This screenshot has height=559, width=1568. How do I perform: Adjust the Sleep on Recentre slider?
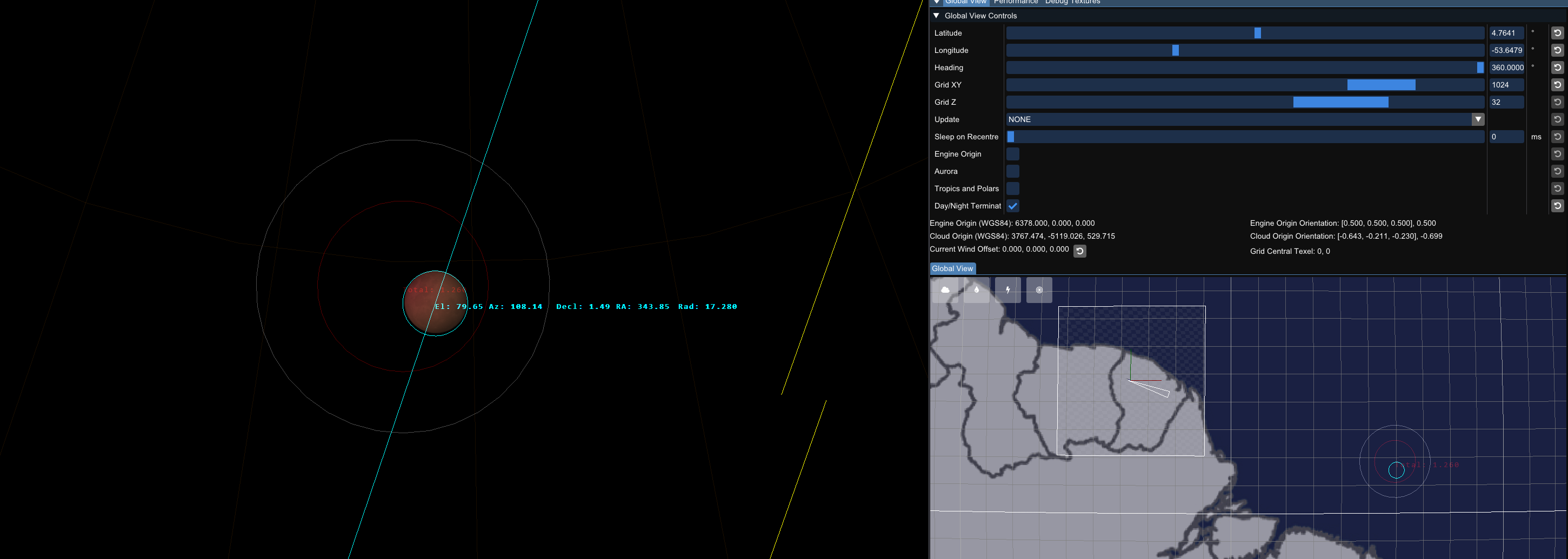(x=1245, y=137)
